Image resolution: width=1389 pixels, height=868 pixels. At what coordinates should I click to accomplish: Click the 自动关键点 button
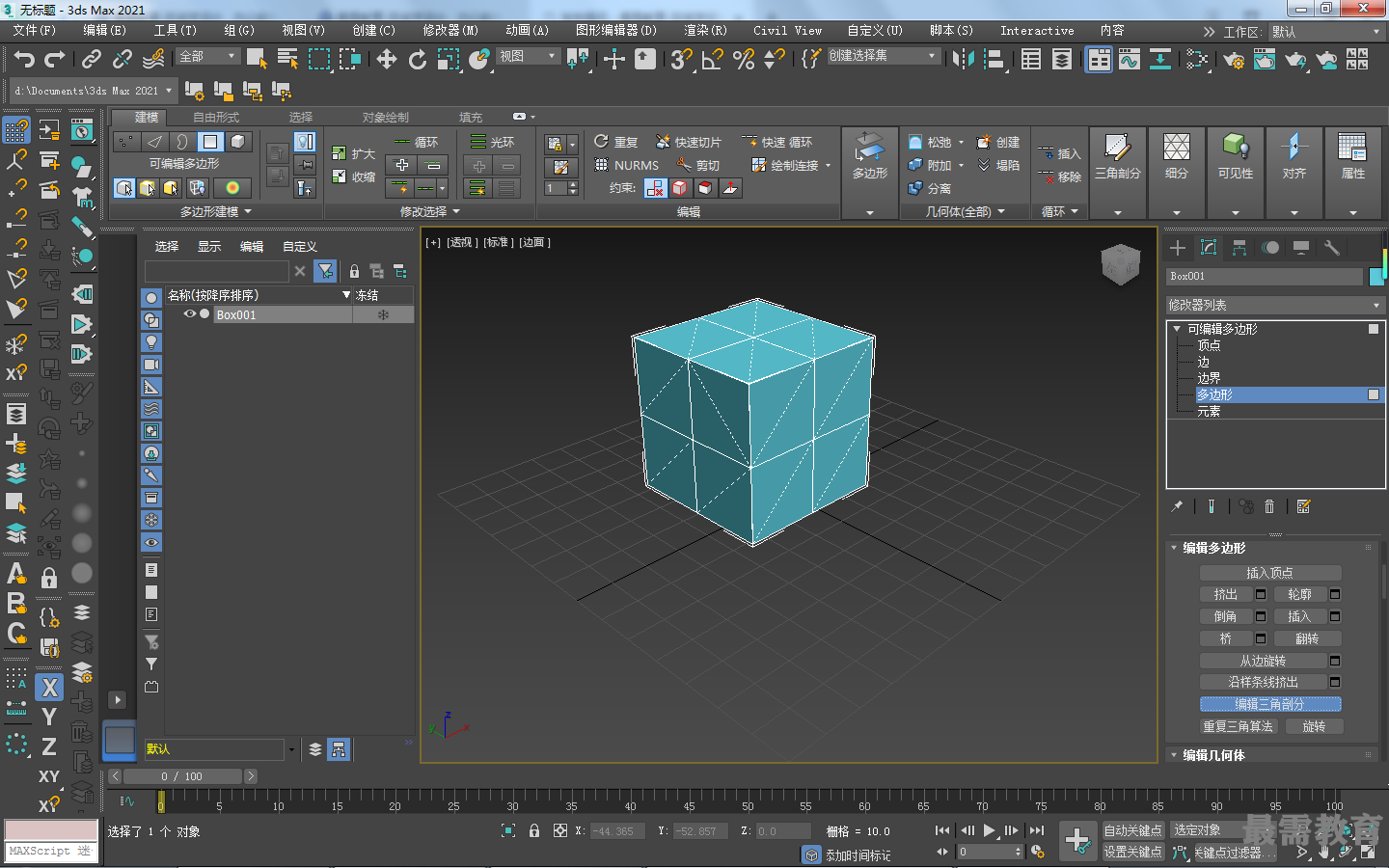tap(1133, 830)
